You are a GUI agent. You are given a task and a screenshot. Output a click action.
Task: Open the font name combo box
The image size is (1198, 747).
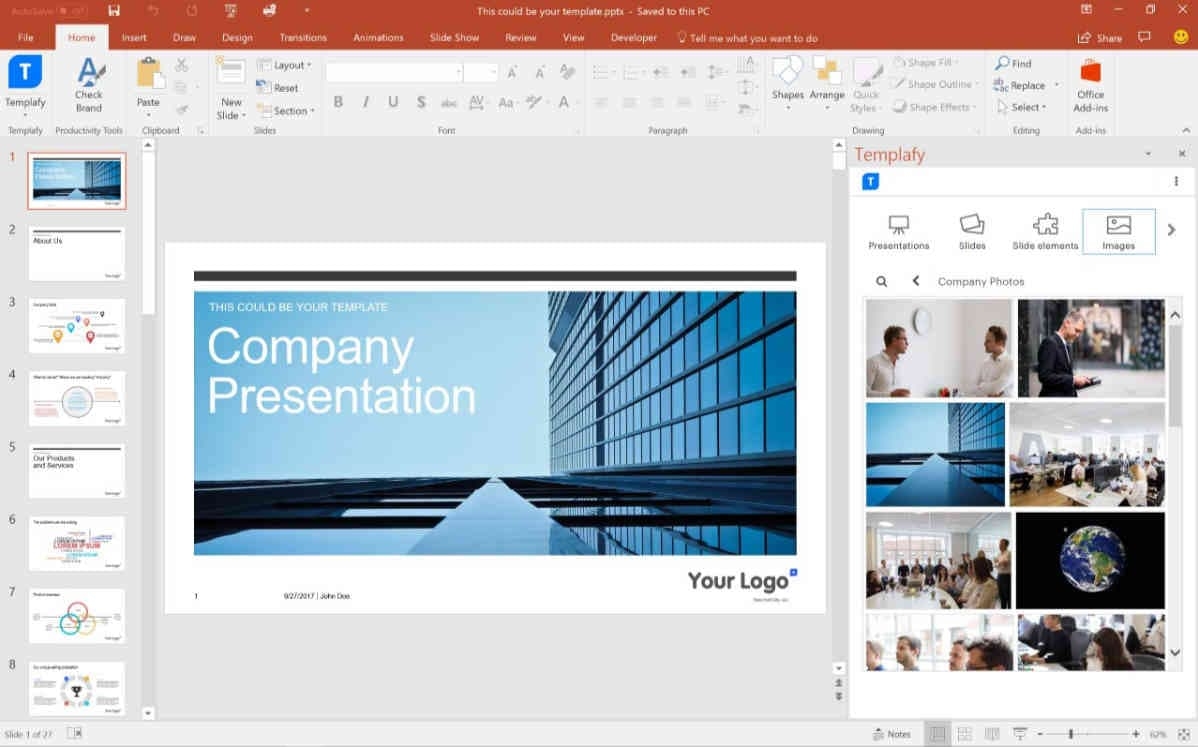(394, 73)
